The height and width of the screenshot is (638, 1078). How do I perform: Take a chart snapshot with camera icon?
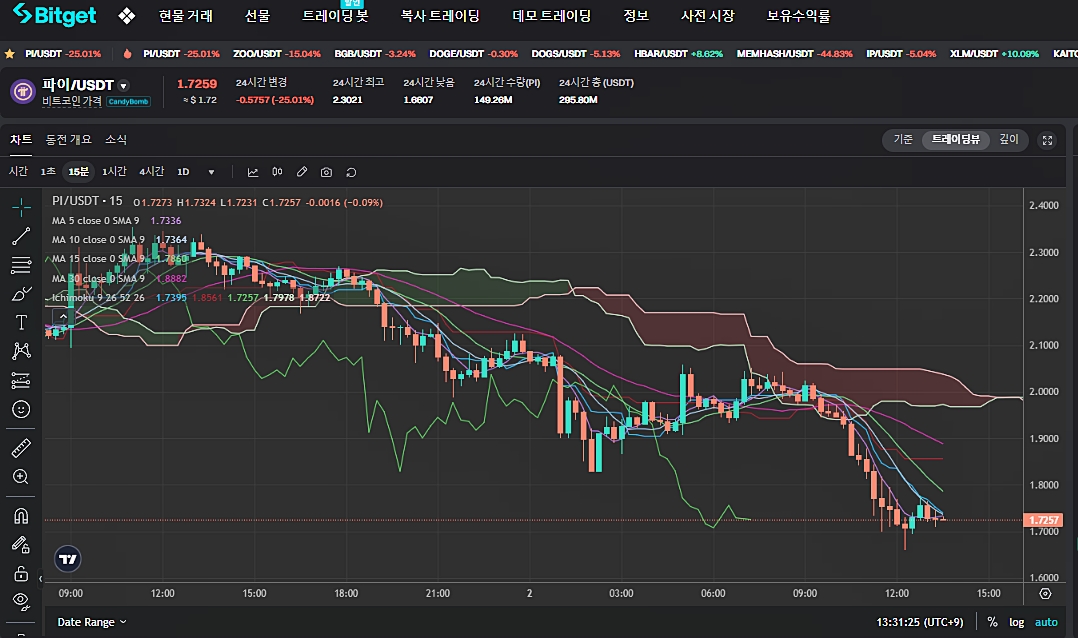327,172
